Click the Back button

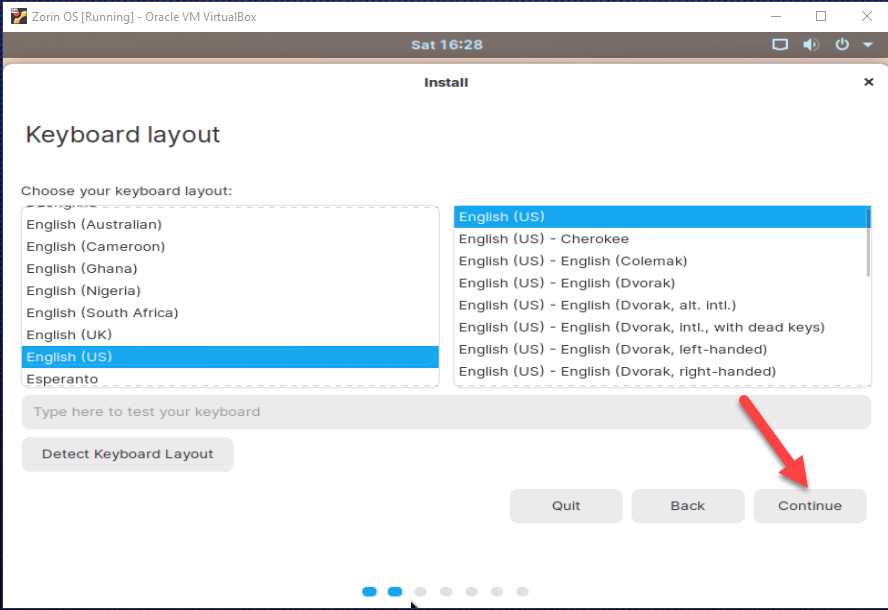687,506
